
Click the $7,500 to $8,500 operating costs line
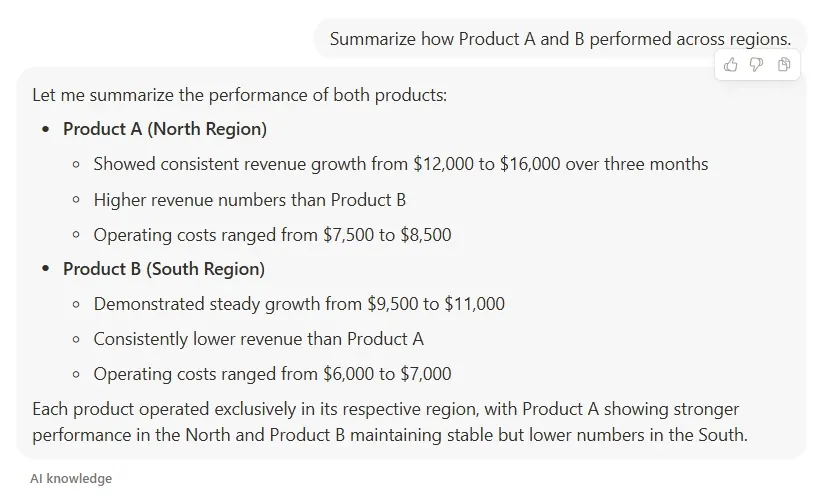coord(272,235)
